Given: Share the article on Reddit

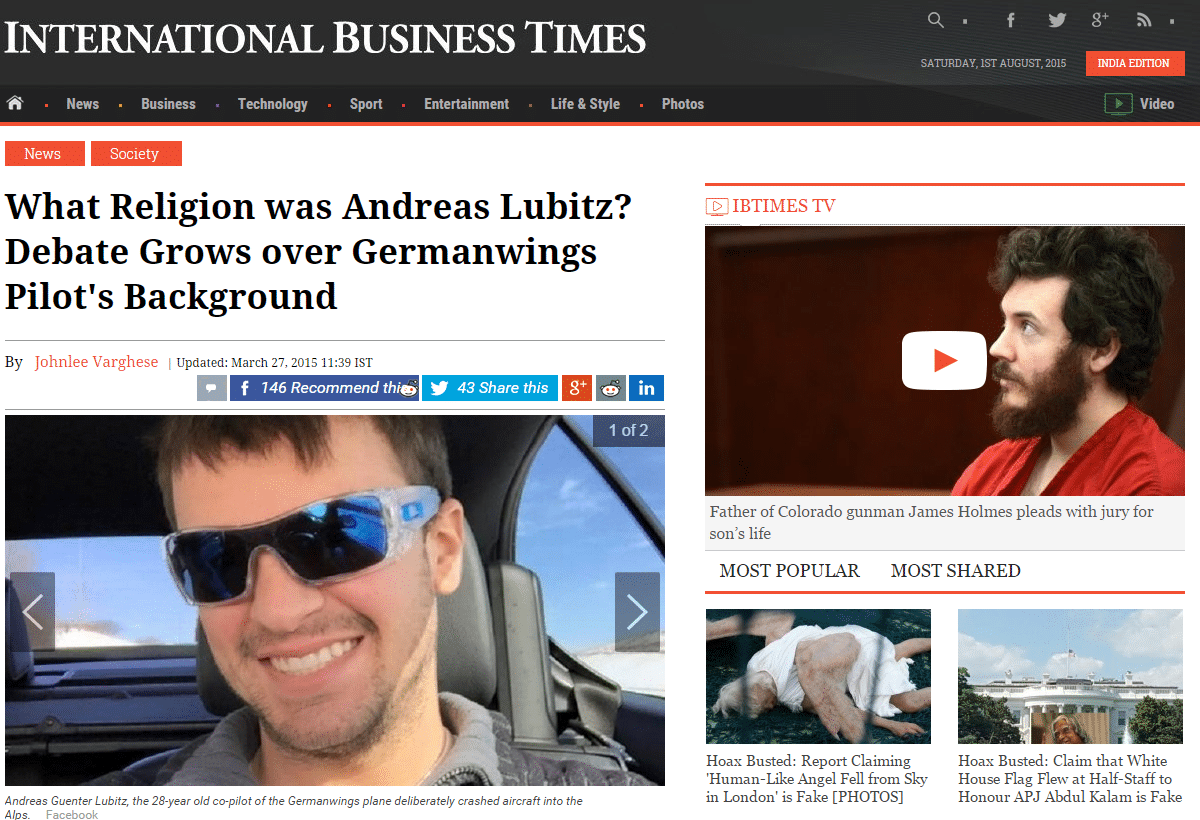Looking at the screenshot, I should tap(611, 388).
